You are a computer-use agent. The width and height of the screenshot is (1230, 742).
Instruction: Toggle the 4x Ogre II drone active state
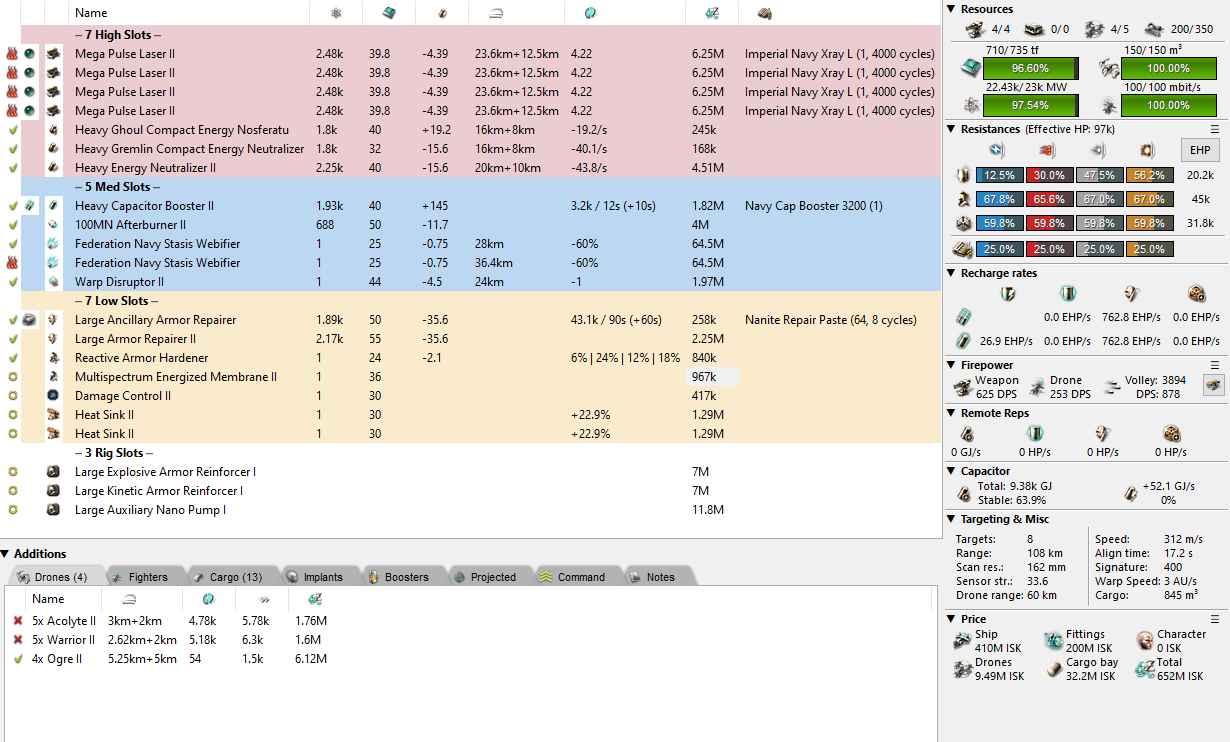tap(17, 659)
